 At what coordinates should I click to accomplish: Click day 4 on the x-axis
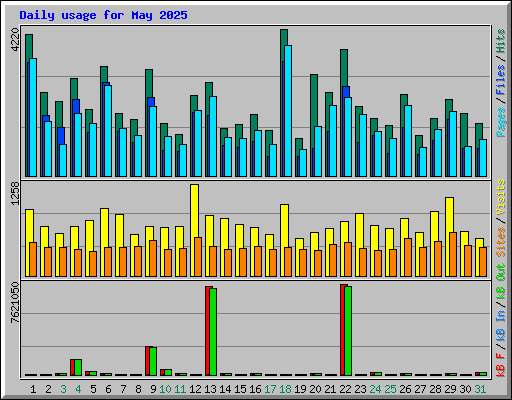[x=78, y=389]
